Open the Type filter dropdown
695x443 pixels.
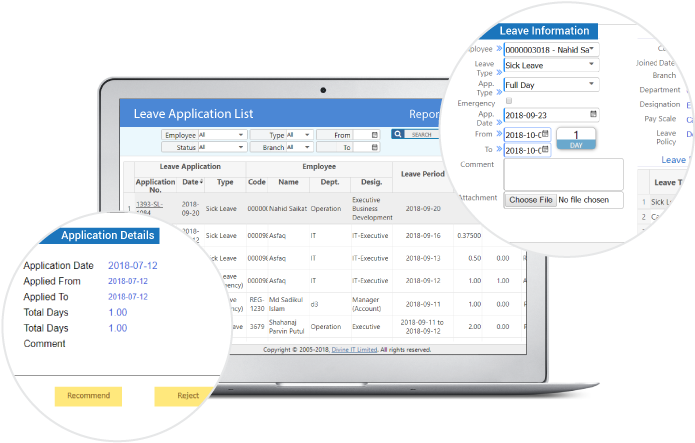click(300, 135)
